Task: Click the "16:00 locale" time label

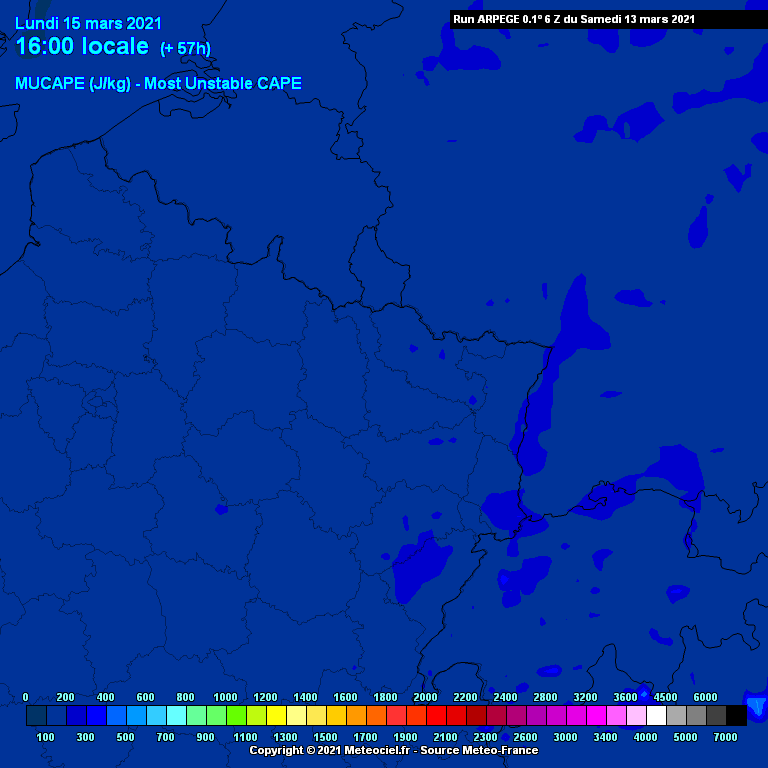Action: coord(82,47)
